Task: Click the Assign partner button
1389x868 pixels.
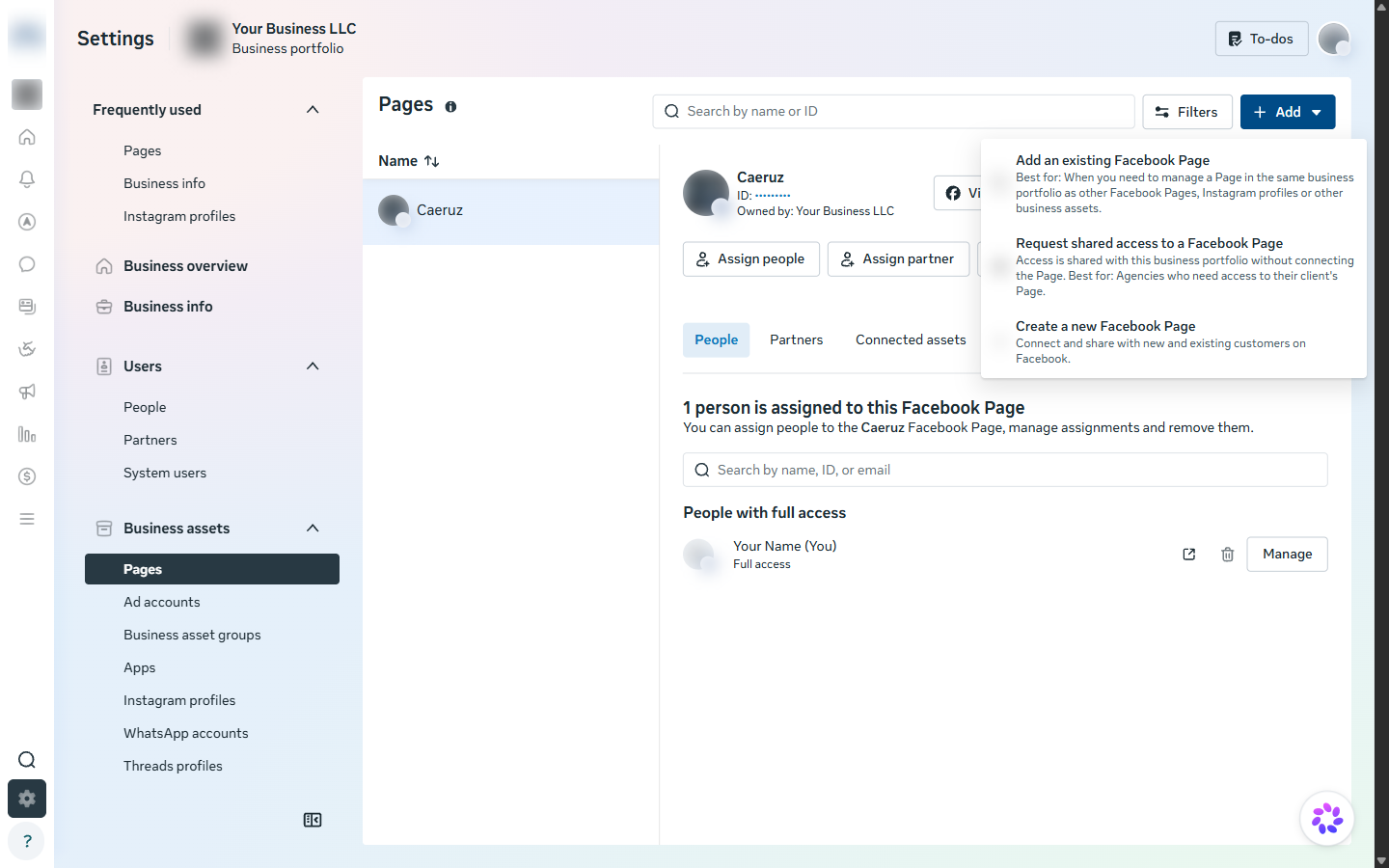Action: (x=898, y=259)
